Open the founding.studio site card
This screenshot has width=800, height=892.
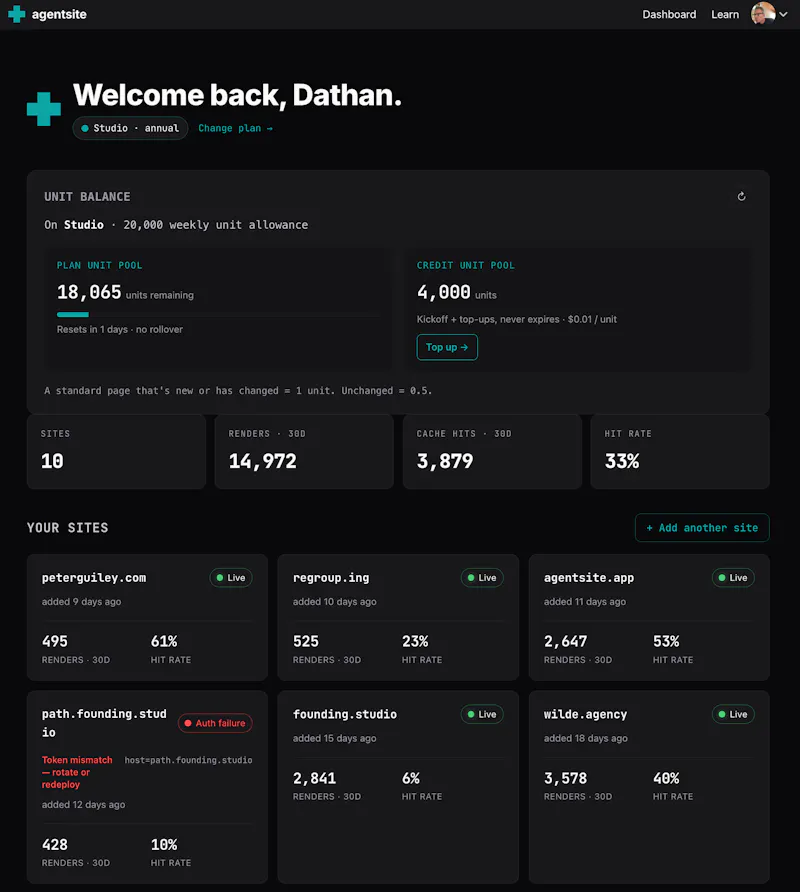398,787
